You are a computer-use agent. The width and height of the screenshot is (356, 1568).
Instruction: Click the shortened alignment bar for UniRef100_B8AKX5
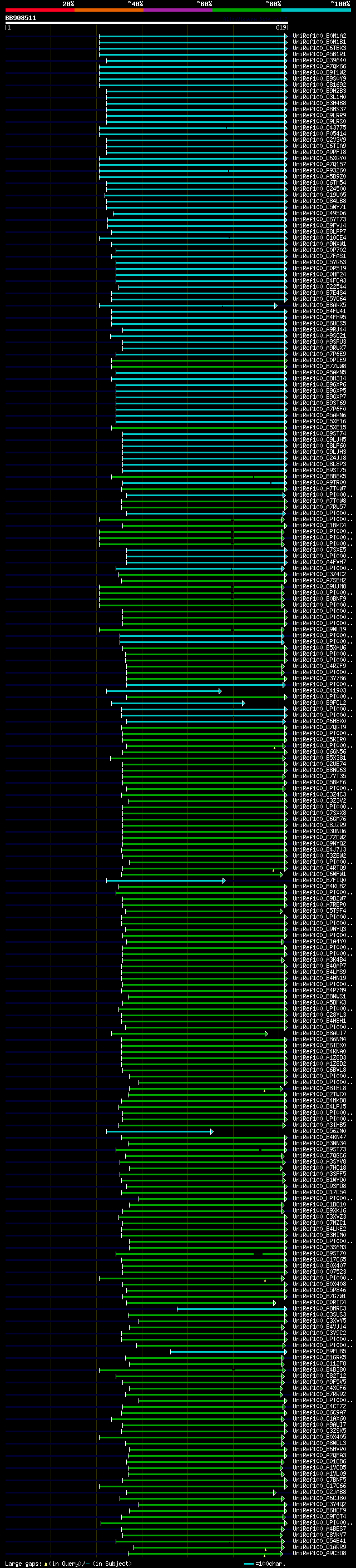pos(188,305)
